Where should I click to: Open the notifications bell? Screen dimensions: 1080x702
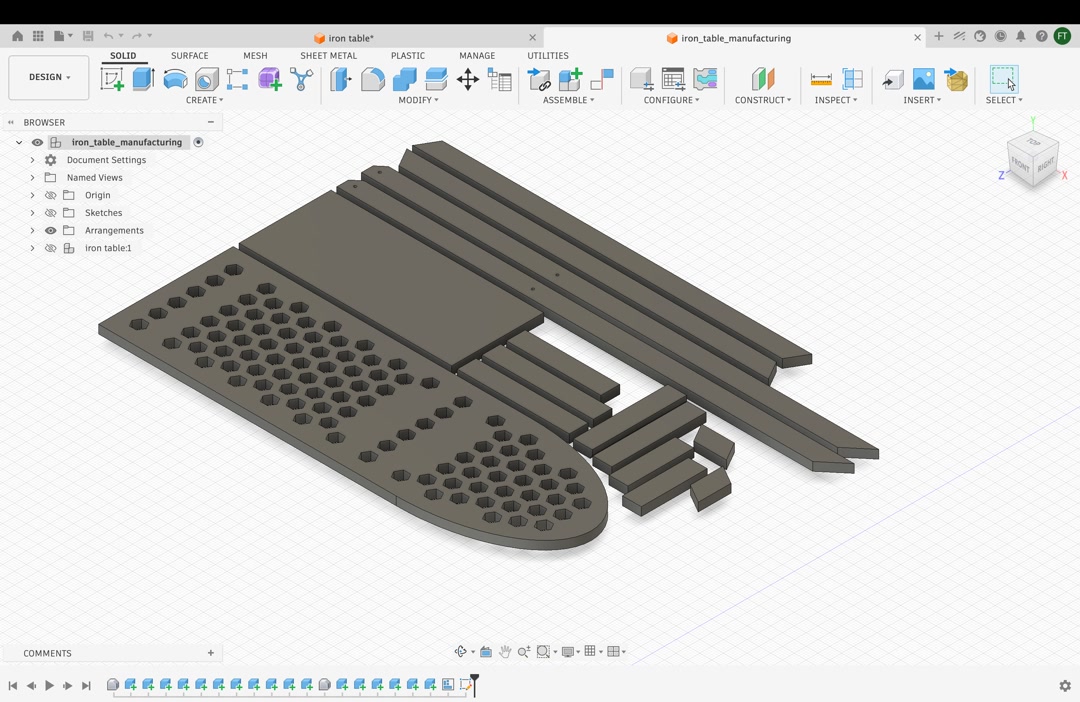point(1021,36)
